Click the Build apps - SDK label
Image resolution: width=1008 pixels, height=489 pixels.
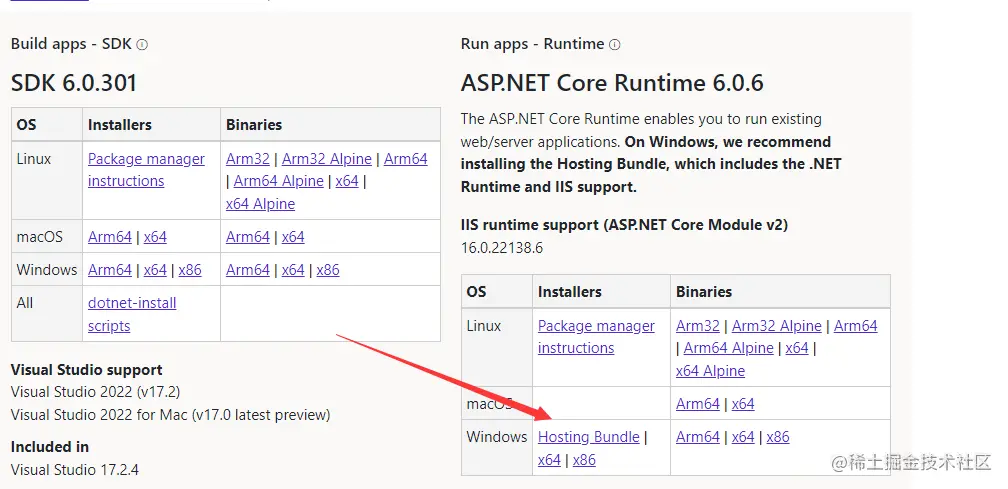coord(71,44)
